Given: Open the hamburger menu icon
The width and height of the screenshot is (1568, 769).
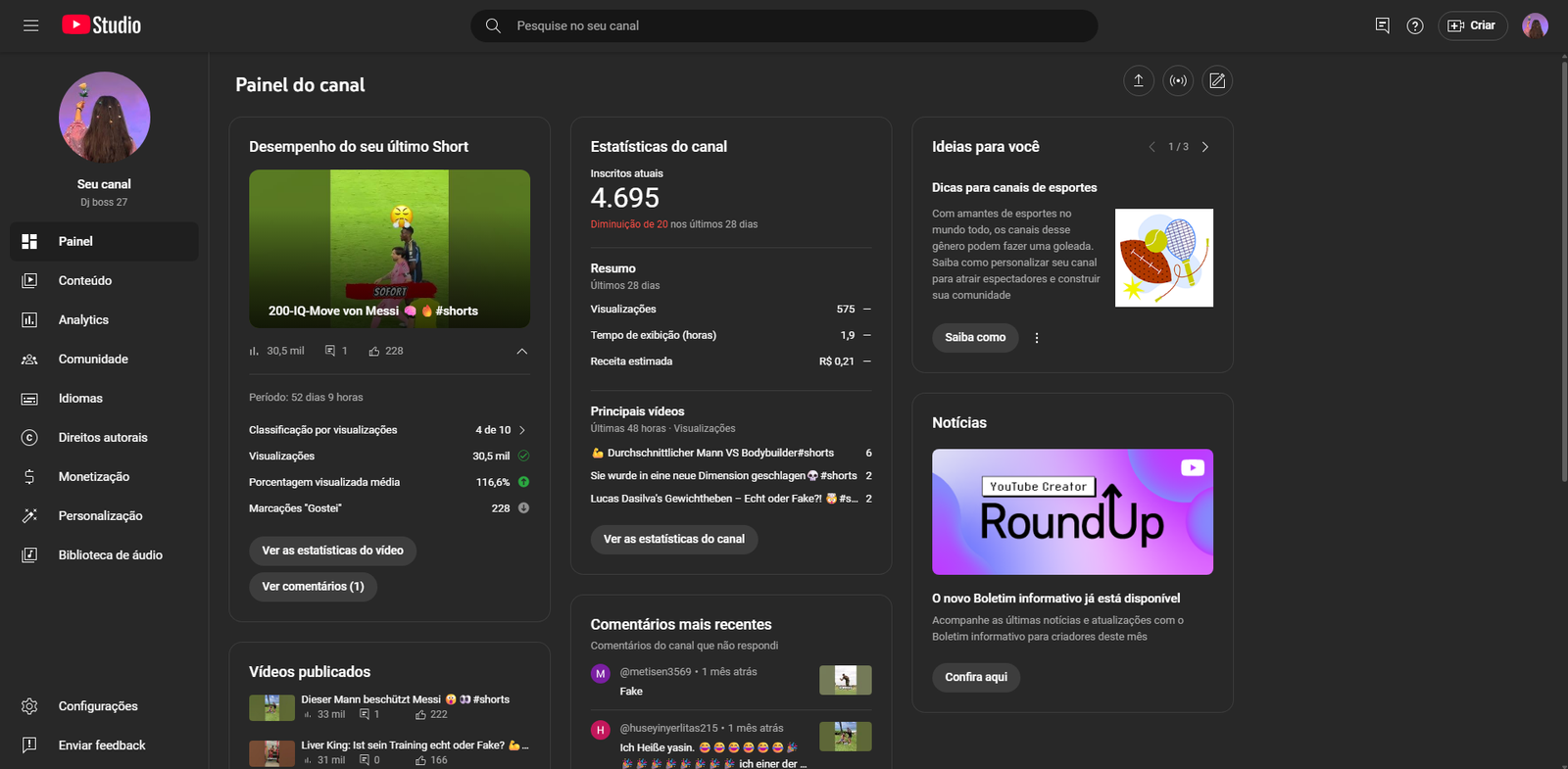Looking at the screenshot, I should (x=30, y=25).
